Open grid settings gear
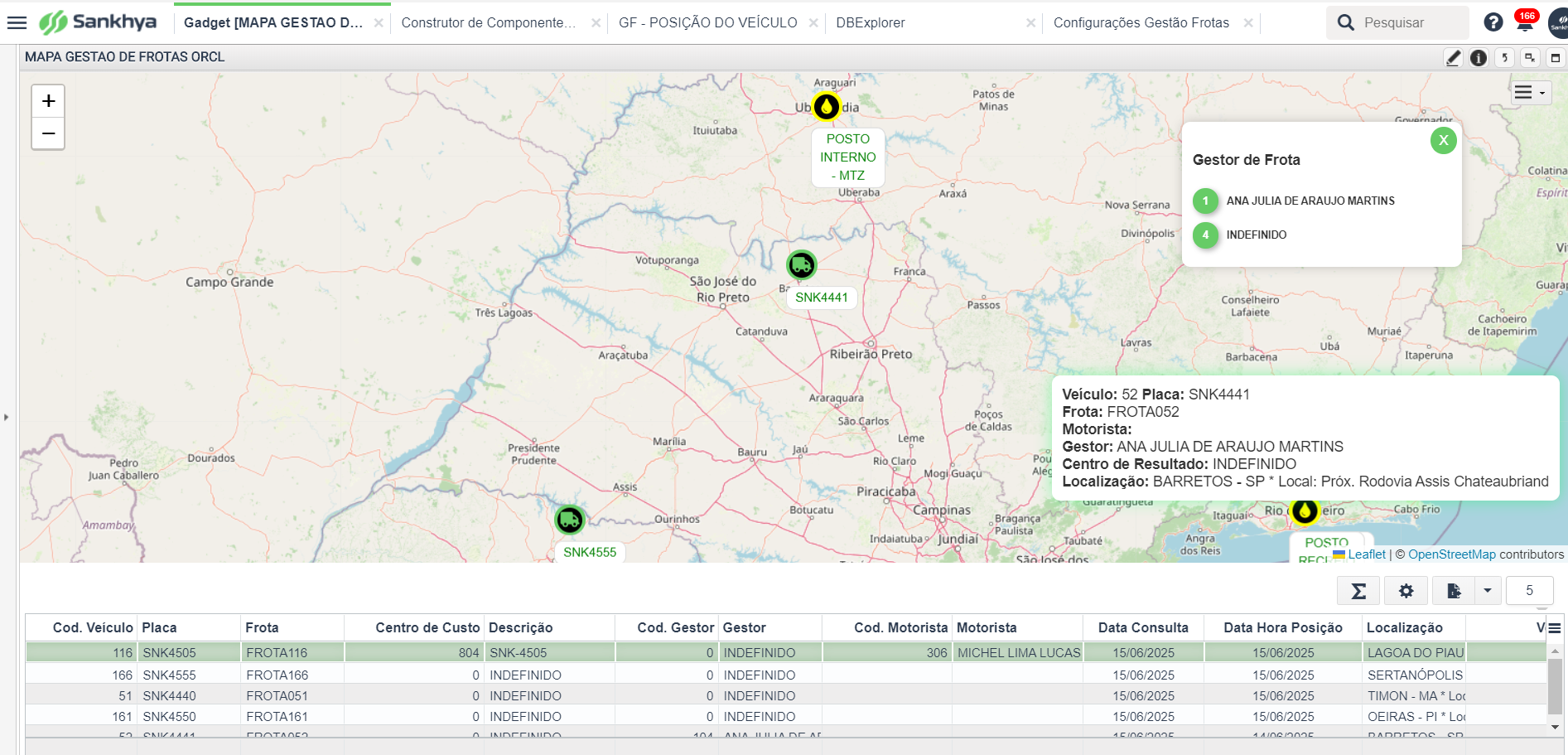The width and height of the screenshot is (1568, 755). pos(1406,591)
